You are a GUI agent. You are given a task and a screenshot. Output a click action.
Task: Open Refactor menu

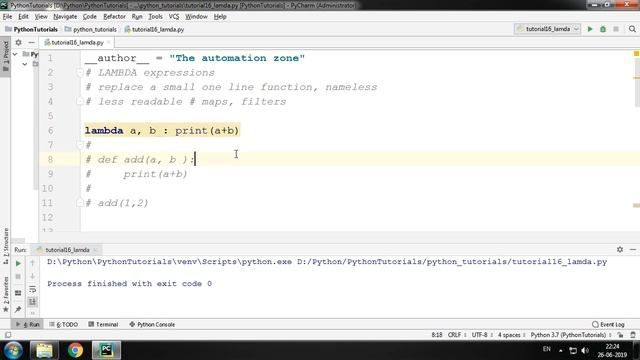[x=114, y=17]
